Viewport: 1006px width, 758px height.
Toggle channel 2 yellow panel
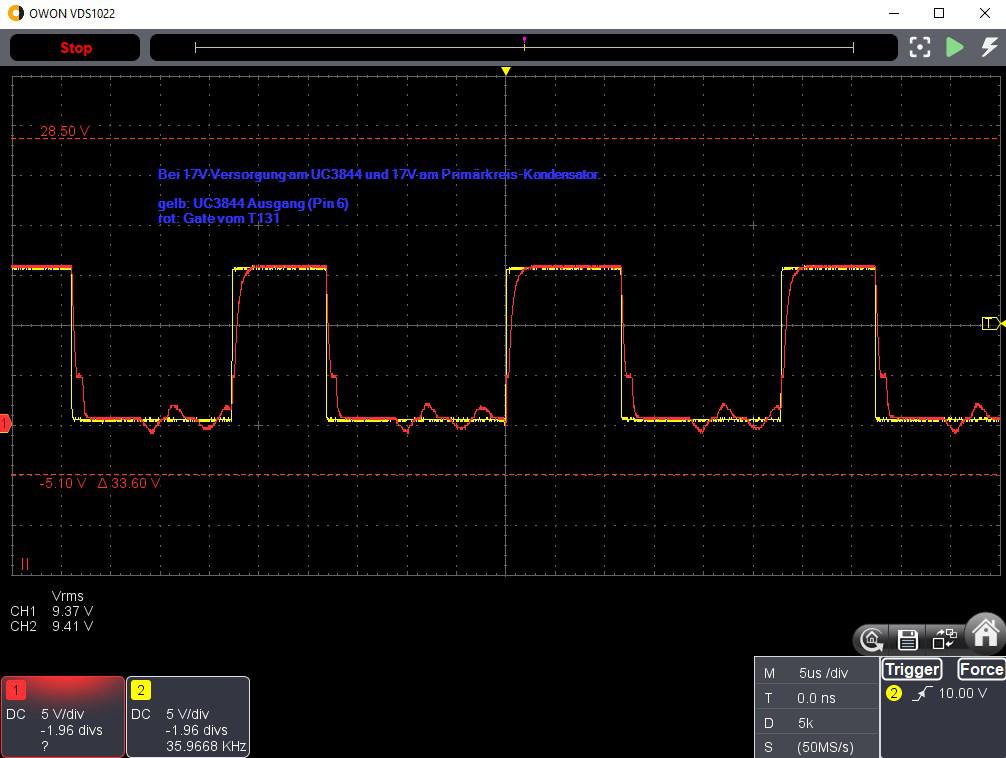188,716
